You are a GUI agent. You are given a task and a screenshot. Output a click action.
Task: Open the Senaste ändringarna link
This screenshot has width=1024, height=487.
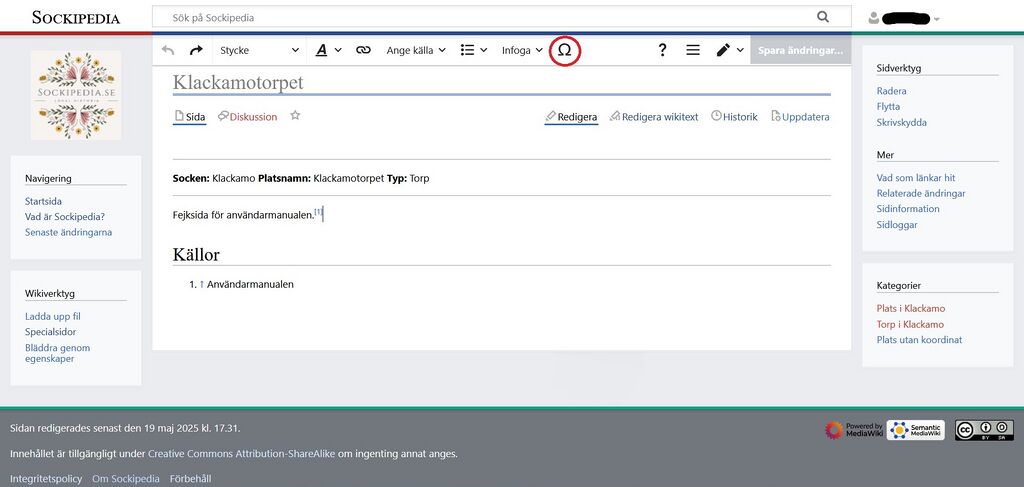click(68, 232)
